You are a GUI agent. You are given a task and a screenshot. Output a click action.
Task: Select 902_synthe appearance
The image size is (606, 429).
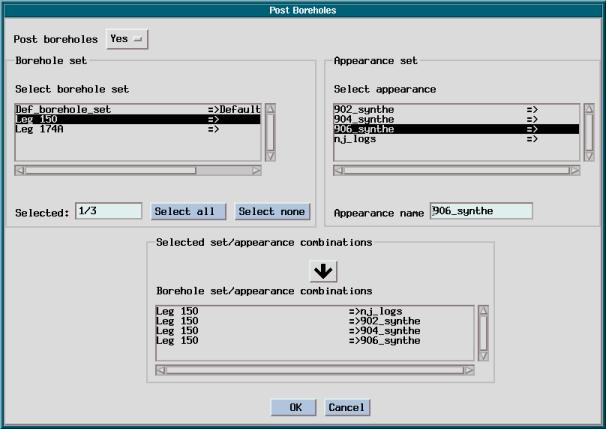pyautogui.click(x=455, y=108)
